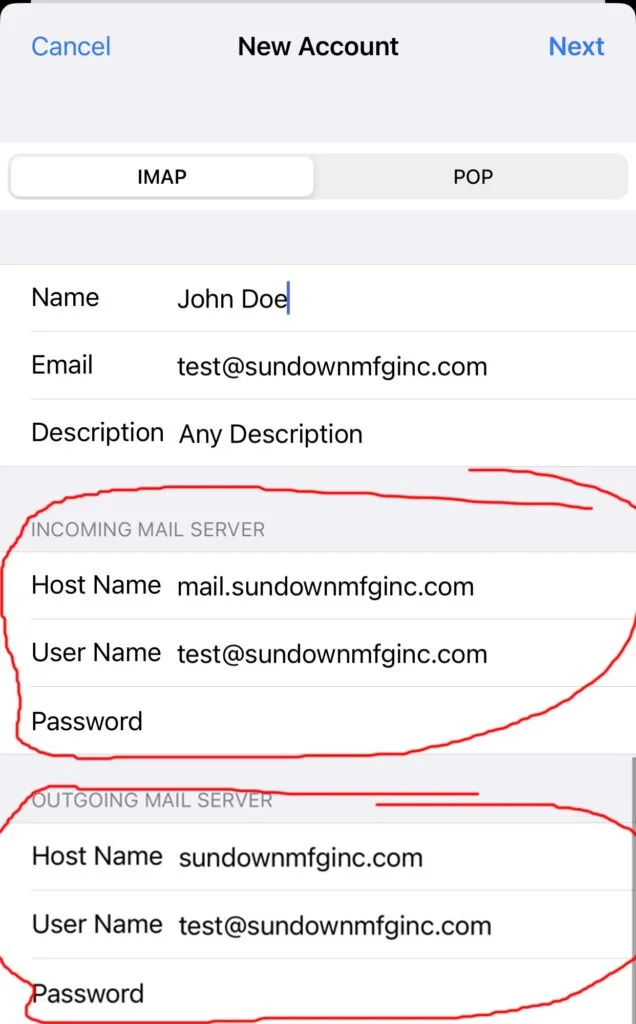Click the Email row label
This screenshot has width=636, height=1024.
point(62,364)
